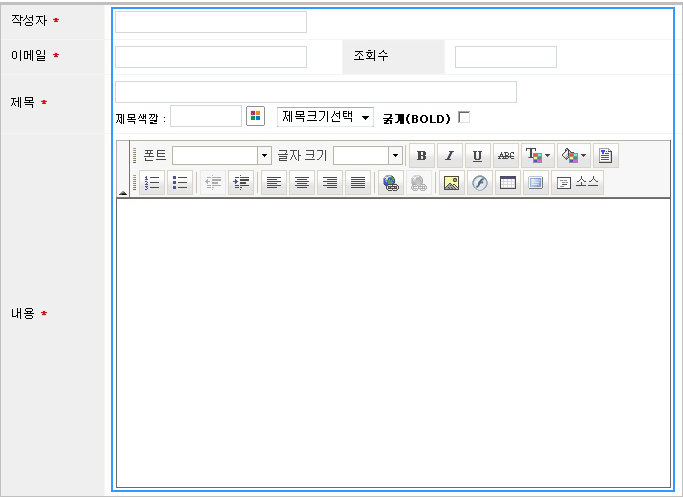Open the text color picker
Screen dimensions: 683x497
pos(538,156)
